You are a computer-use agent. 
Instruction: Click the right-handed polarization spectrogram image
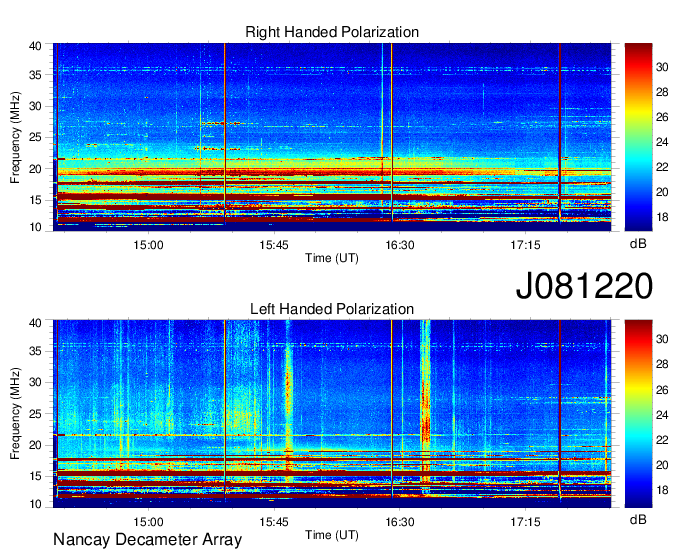point(332,137)
